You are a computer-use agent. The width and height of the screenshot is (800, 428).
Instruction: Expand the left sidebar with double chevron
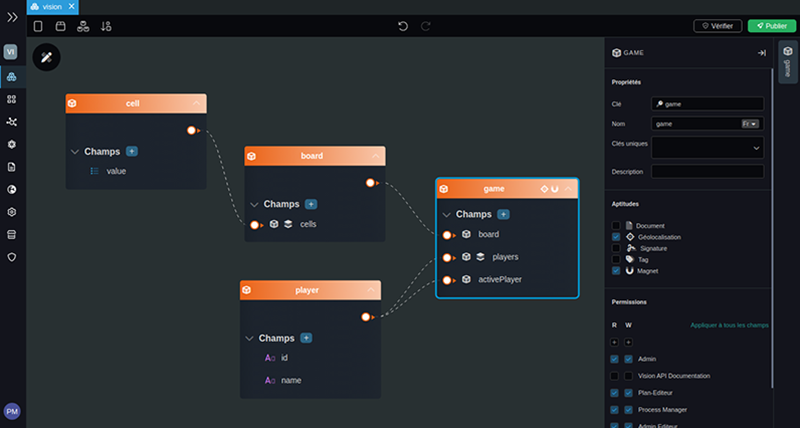click(11, 18)
